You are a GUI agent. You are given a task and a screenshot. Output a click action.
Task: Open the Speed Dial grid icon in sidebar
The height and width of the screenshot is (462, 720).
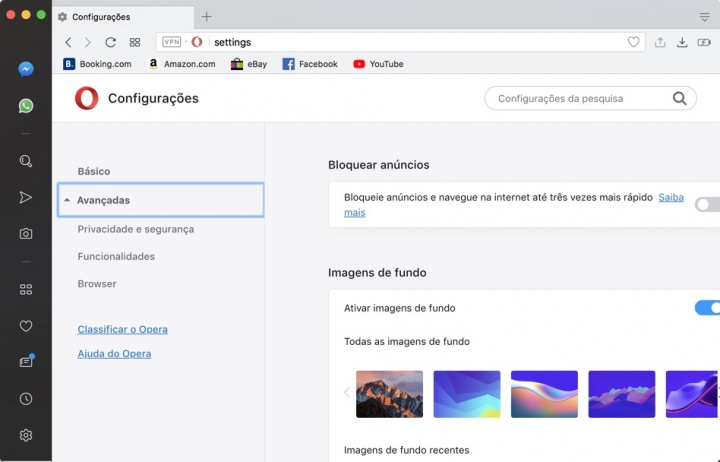coord(26,289)
